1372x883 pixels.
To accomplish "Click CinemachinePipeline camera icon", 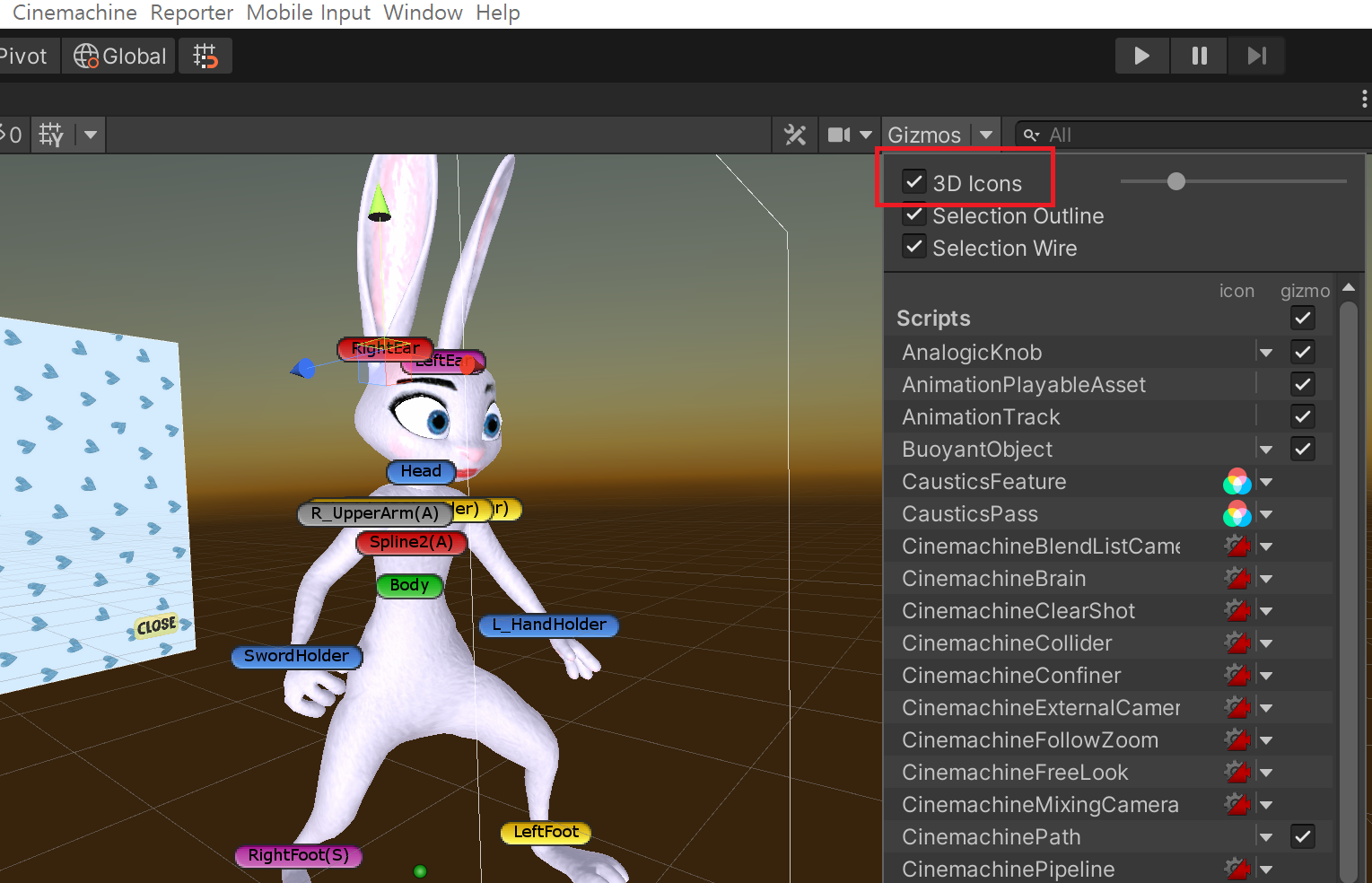I will click(1238, 869).
